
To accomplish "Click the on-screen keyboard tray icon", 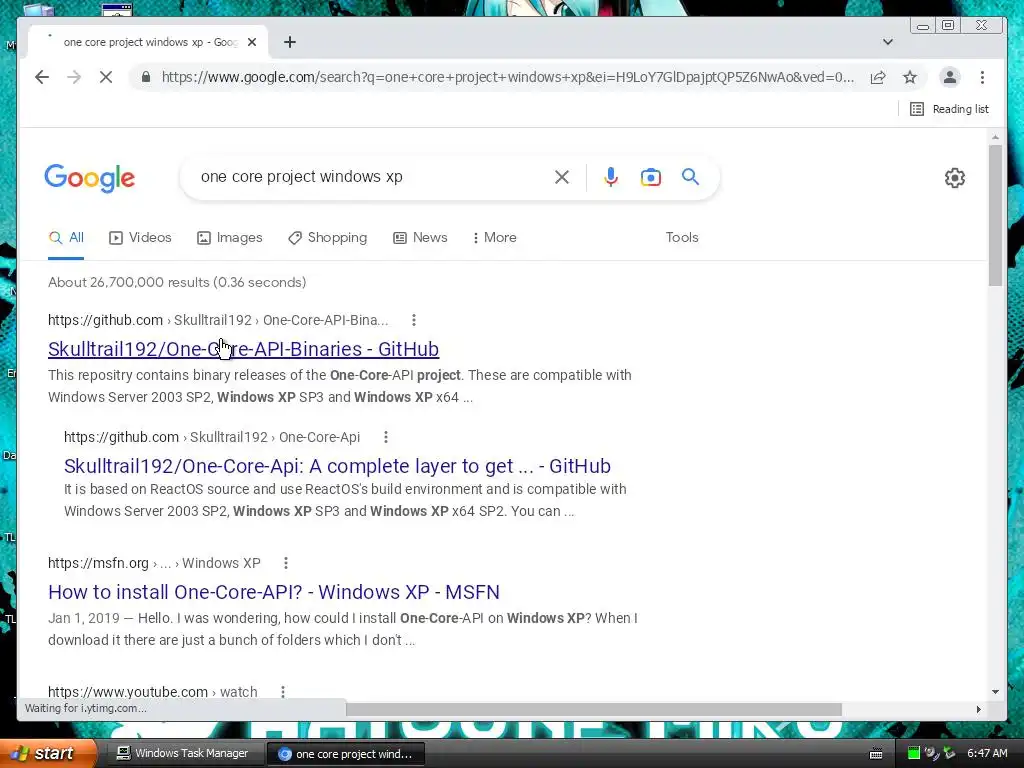I will [876, 754].
